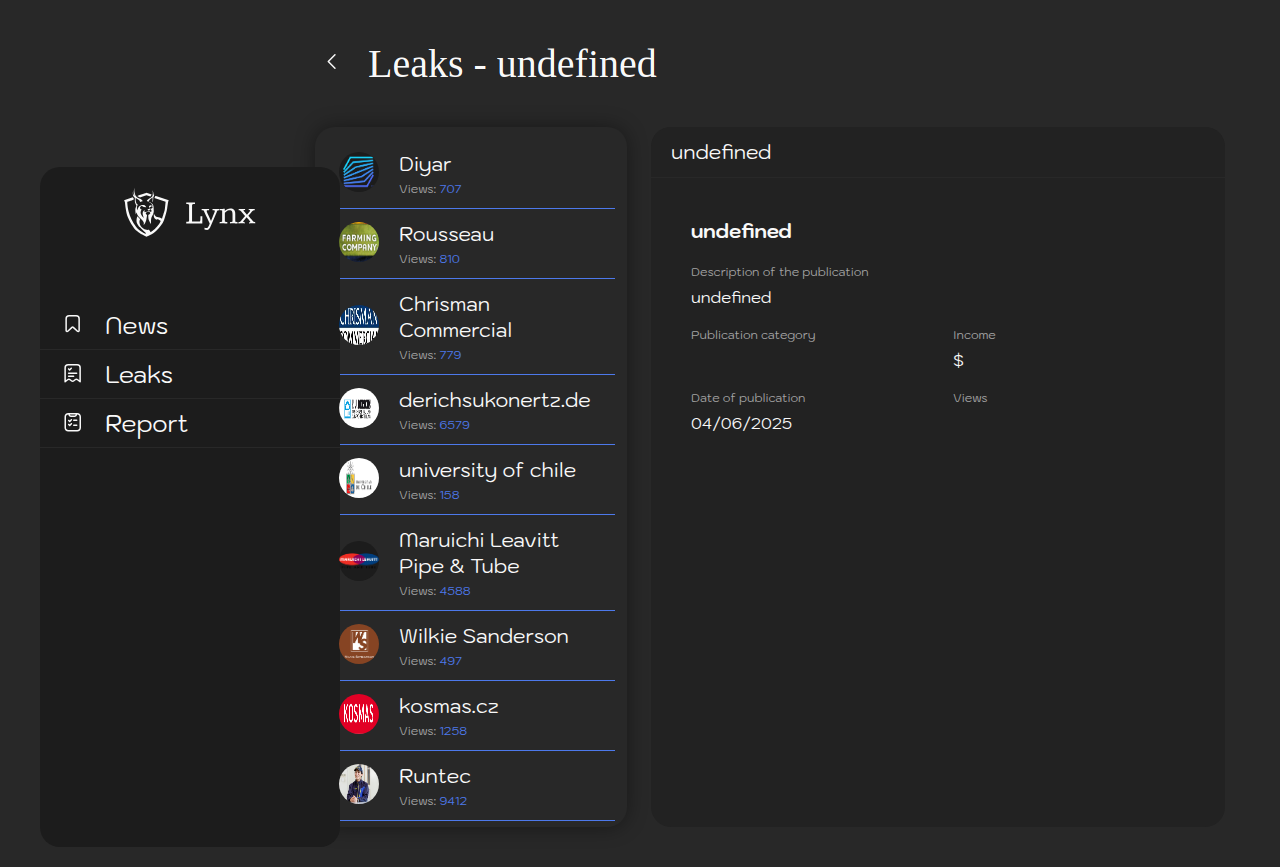Viewport: 1280px width, 867px height.
Task: Click the News bookmark icon
Action: 73,324
